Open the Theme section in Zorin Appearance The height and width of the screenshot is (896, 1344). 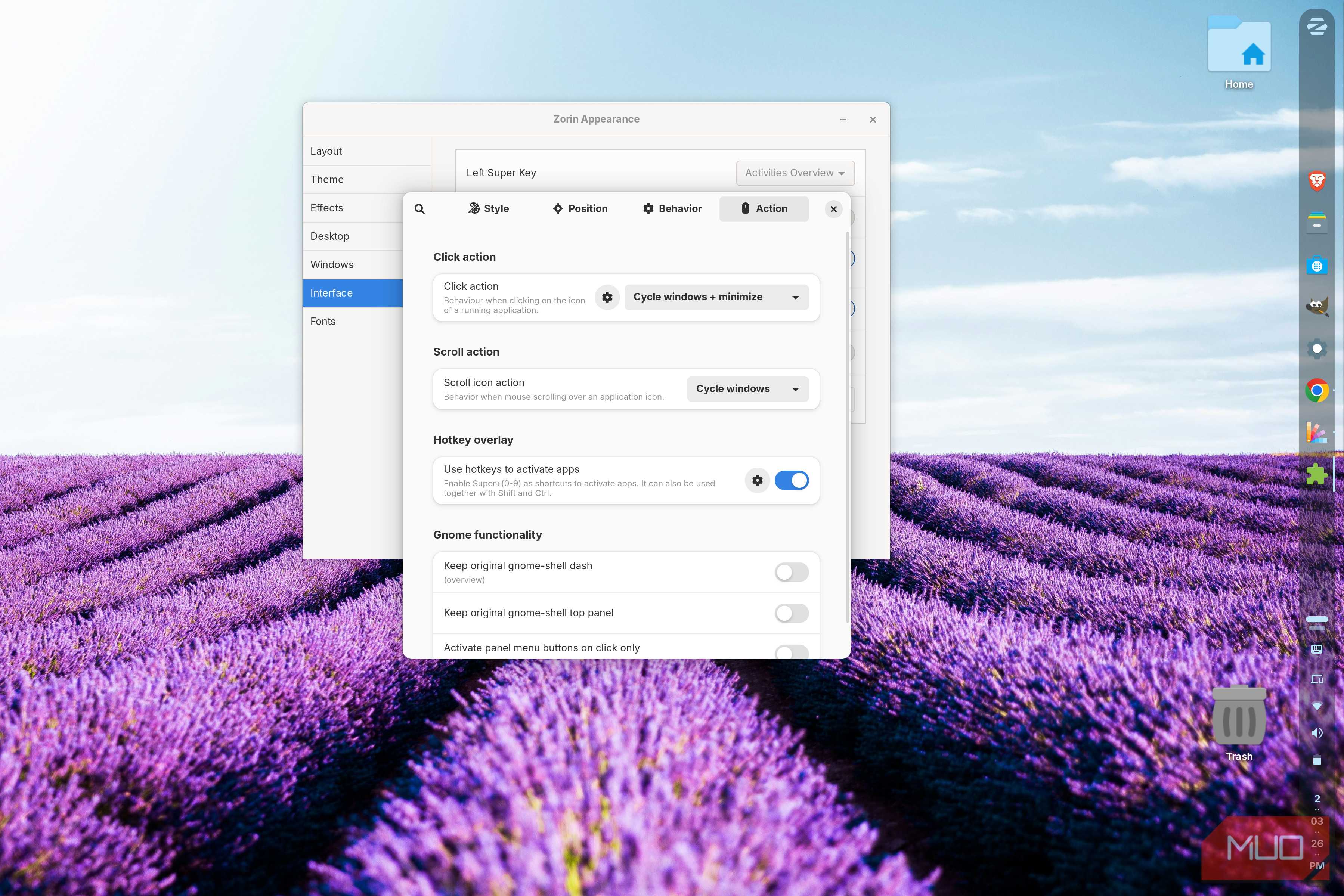point(366,179)
